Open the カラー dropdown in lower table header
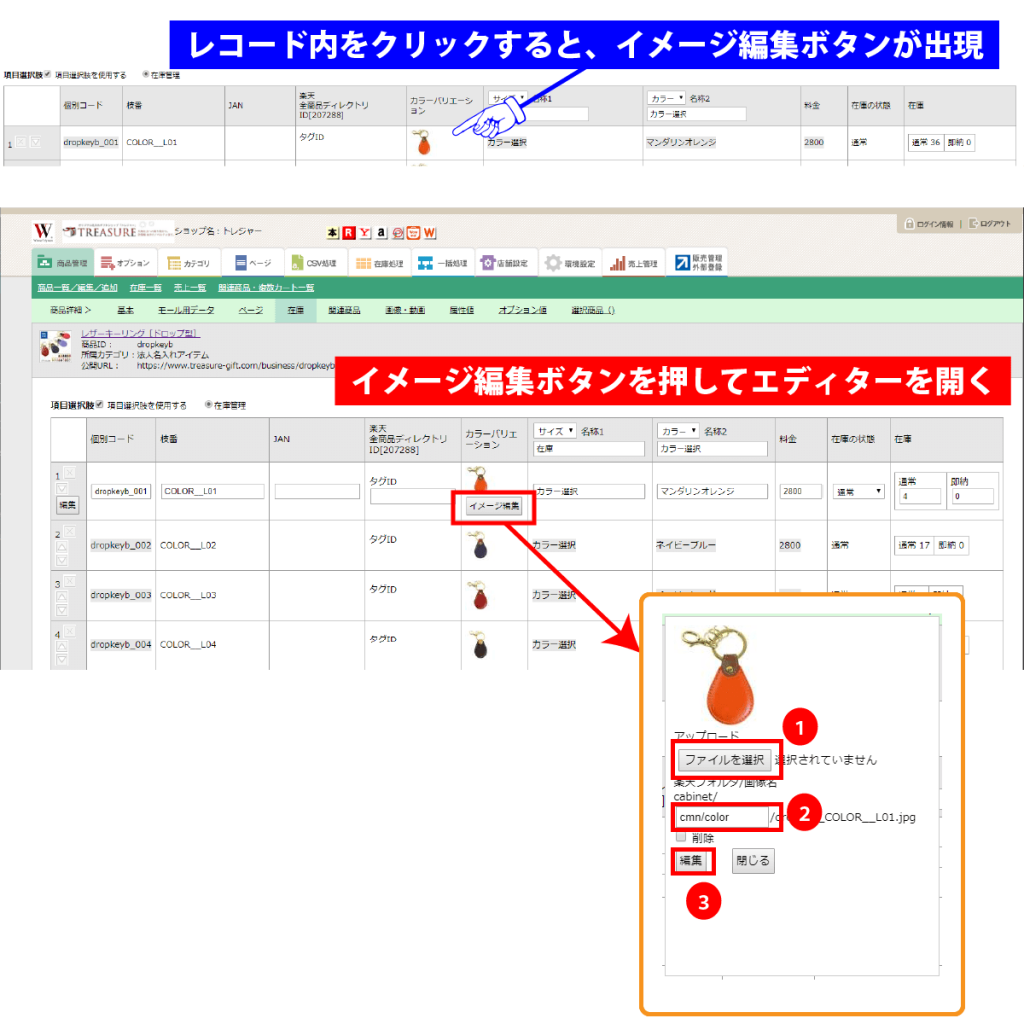 point(679,431)
